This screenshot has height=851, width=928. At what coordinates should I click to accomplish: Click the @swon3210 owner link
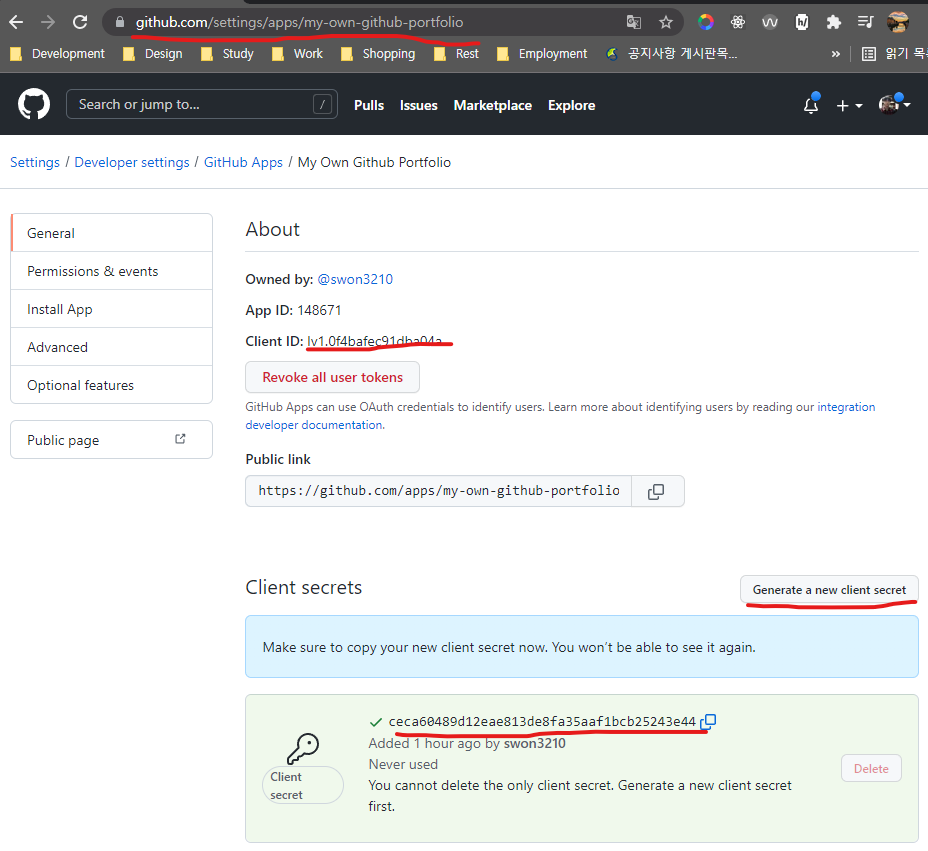[x=355, y=279]
